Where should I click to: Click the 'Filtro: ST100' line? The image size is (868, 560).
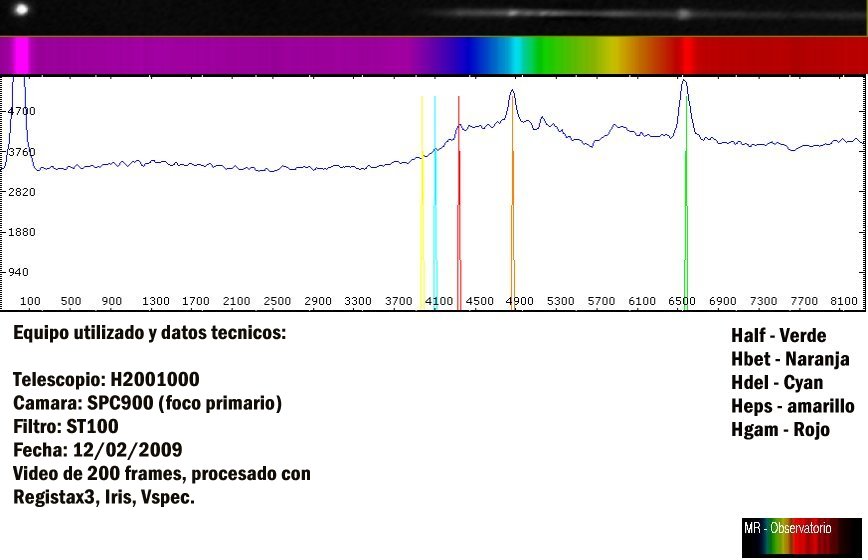click(x=66, y=427)
